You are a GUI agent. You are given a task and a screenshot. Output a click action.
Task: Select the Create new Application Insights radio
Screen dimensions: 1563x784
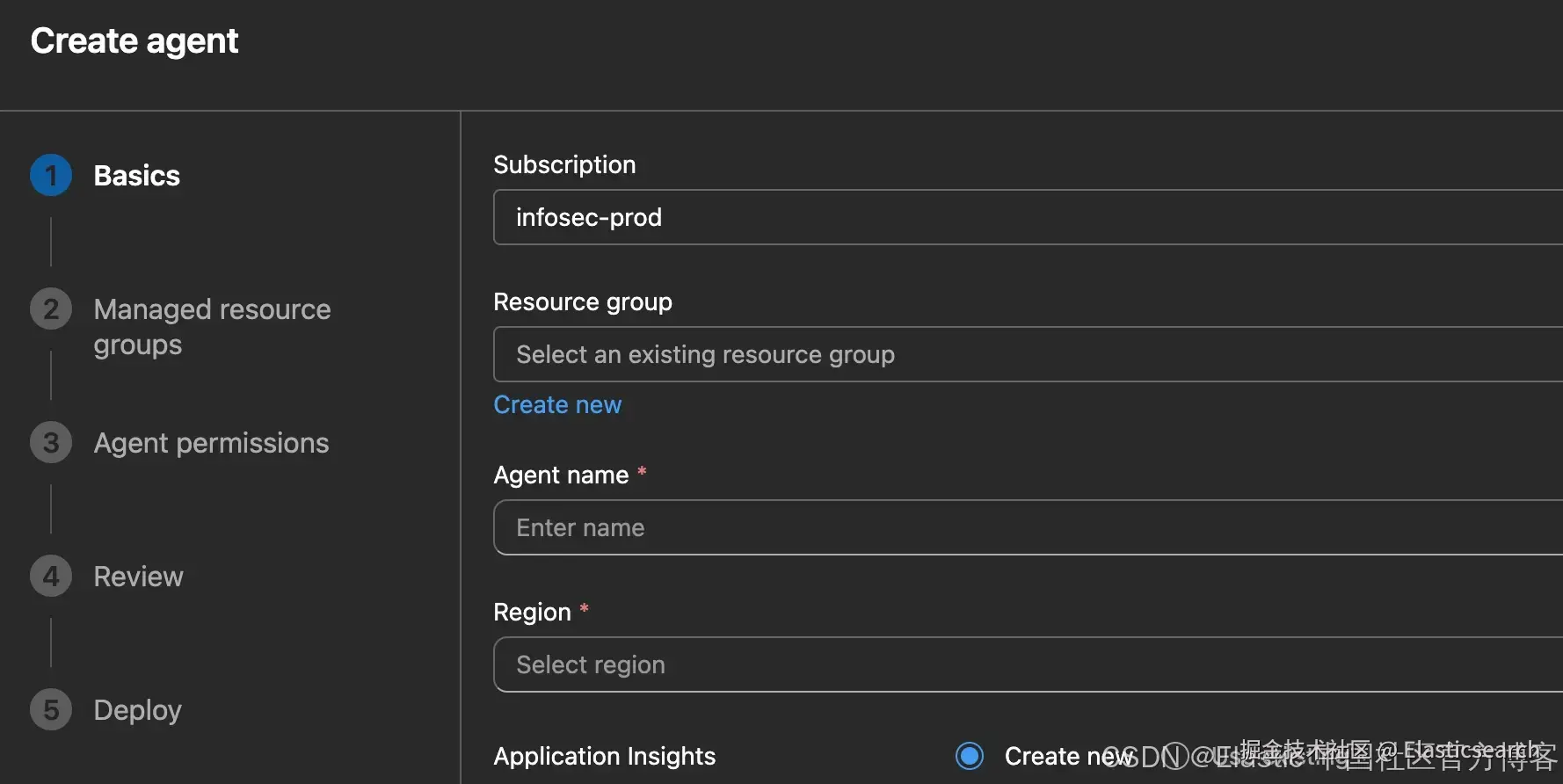click(x=970, y=756)
